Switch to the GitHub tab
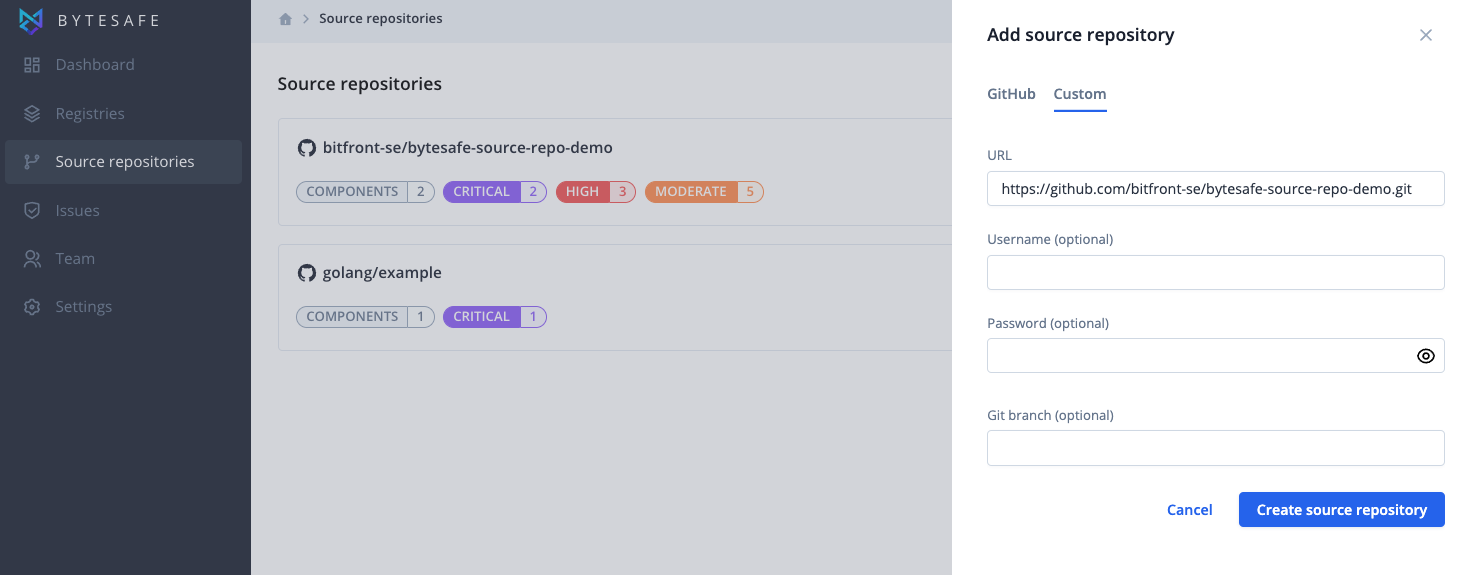 coord(1011,94)
